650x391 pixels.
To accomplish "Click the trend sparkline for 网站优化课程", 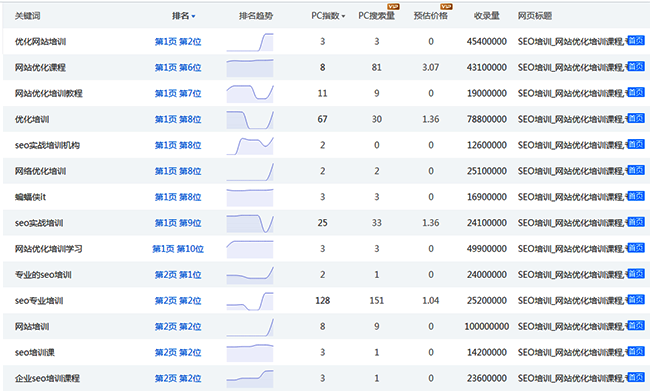I will [250, 68].
